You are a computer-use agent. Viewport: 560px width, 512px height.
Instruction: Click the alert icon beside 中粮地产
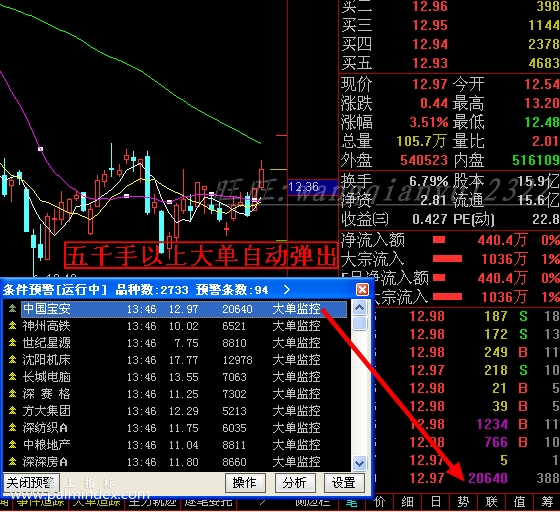[12, 445]
